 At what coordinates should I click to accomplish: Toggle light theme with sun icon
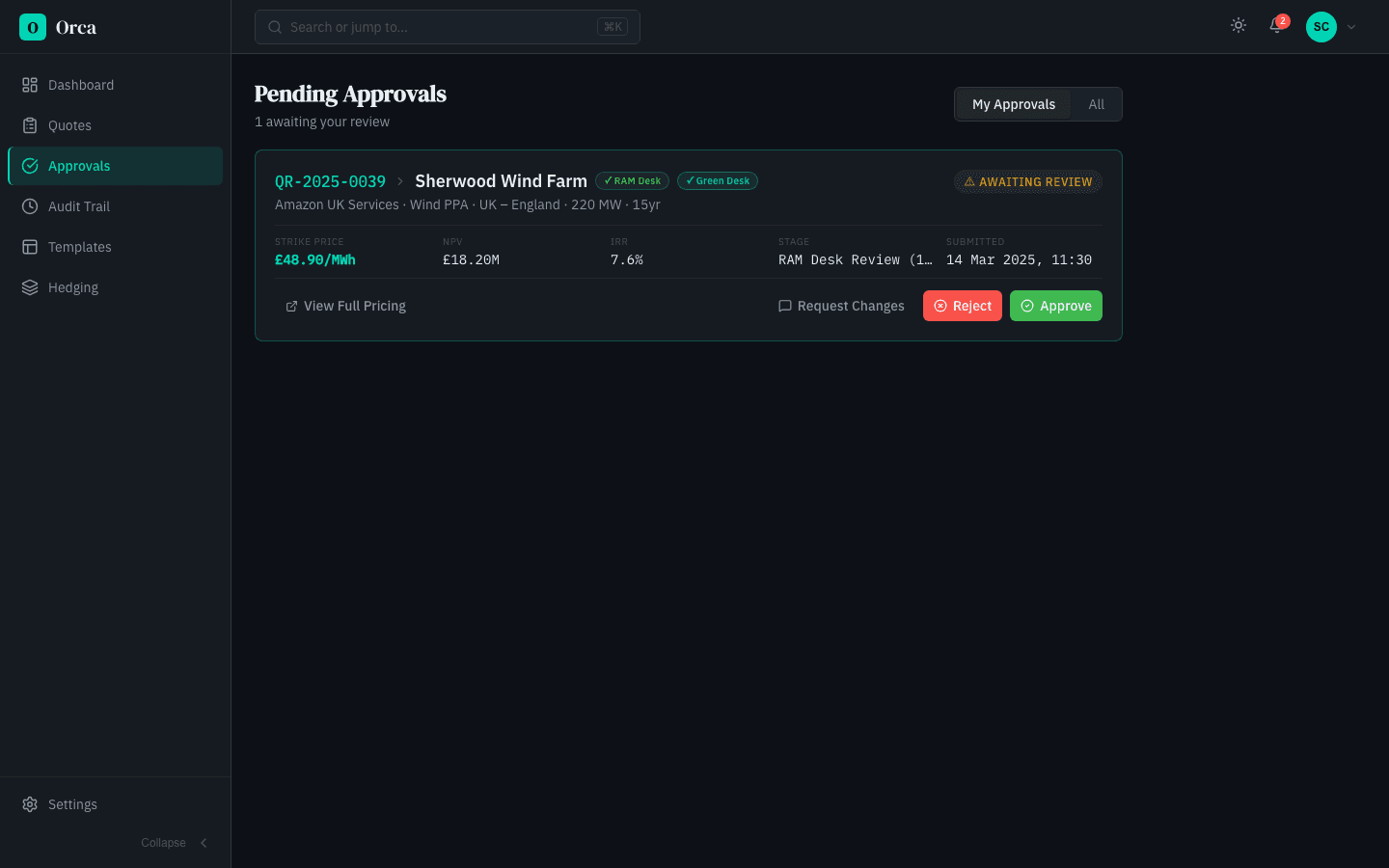(1239, 26)
